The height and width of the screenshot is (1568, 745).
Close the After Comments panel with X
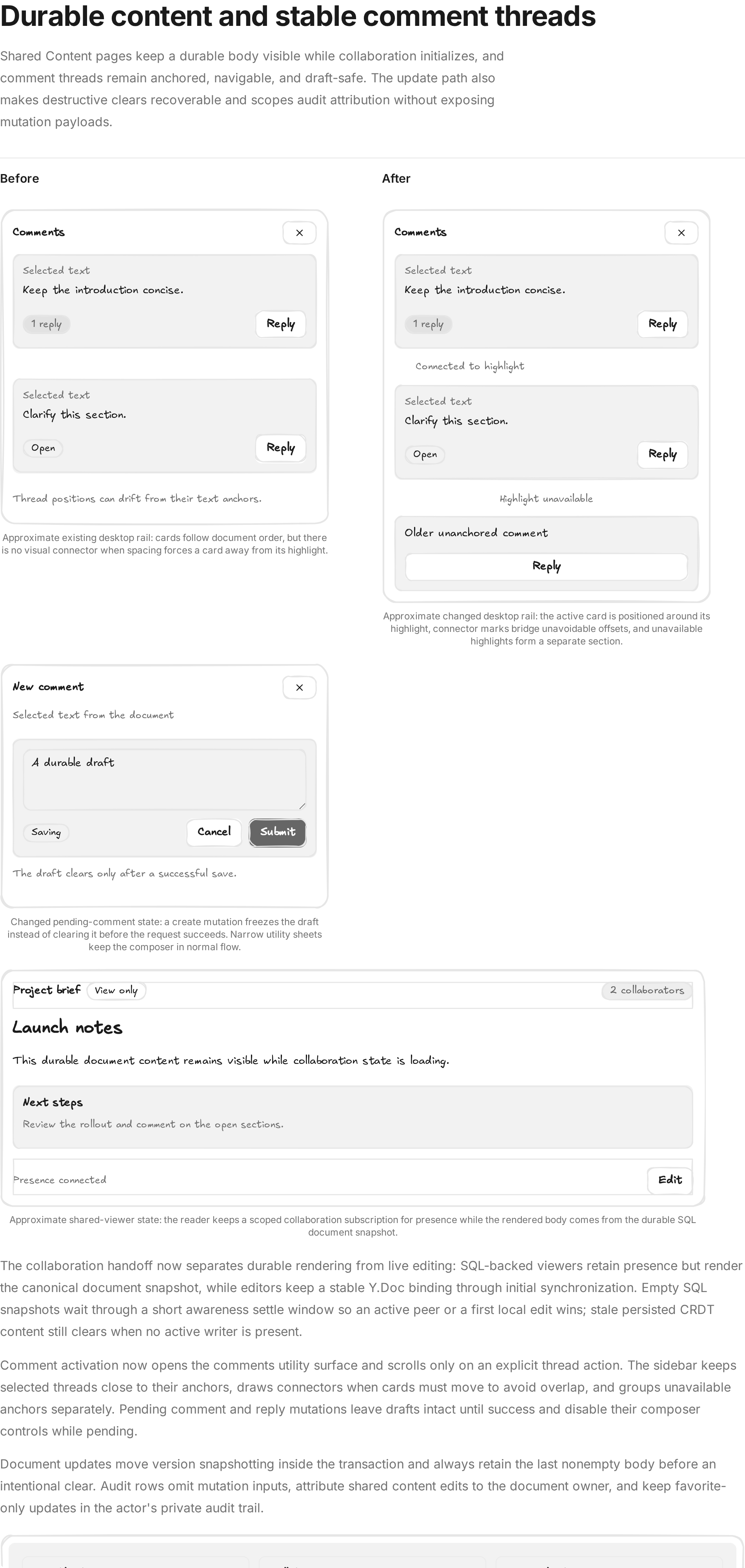point(681,232)
